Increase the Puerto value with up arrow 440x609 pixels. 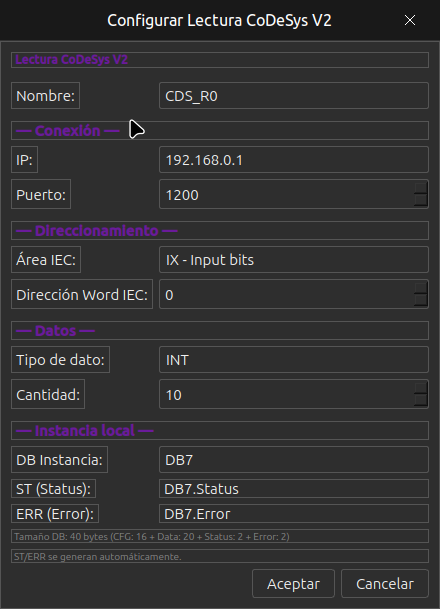pos(421,188)
